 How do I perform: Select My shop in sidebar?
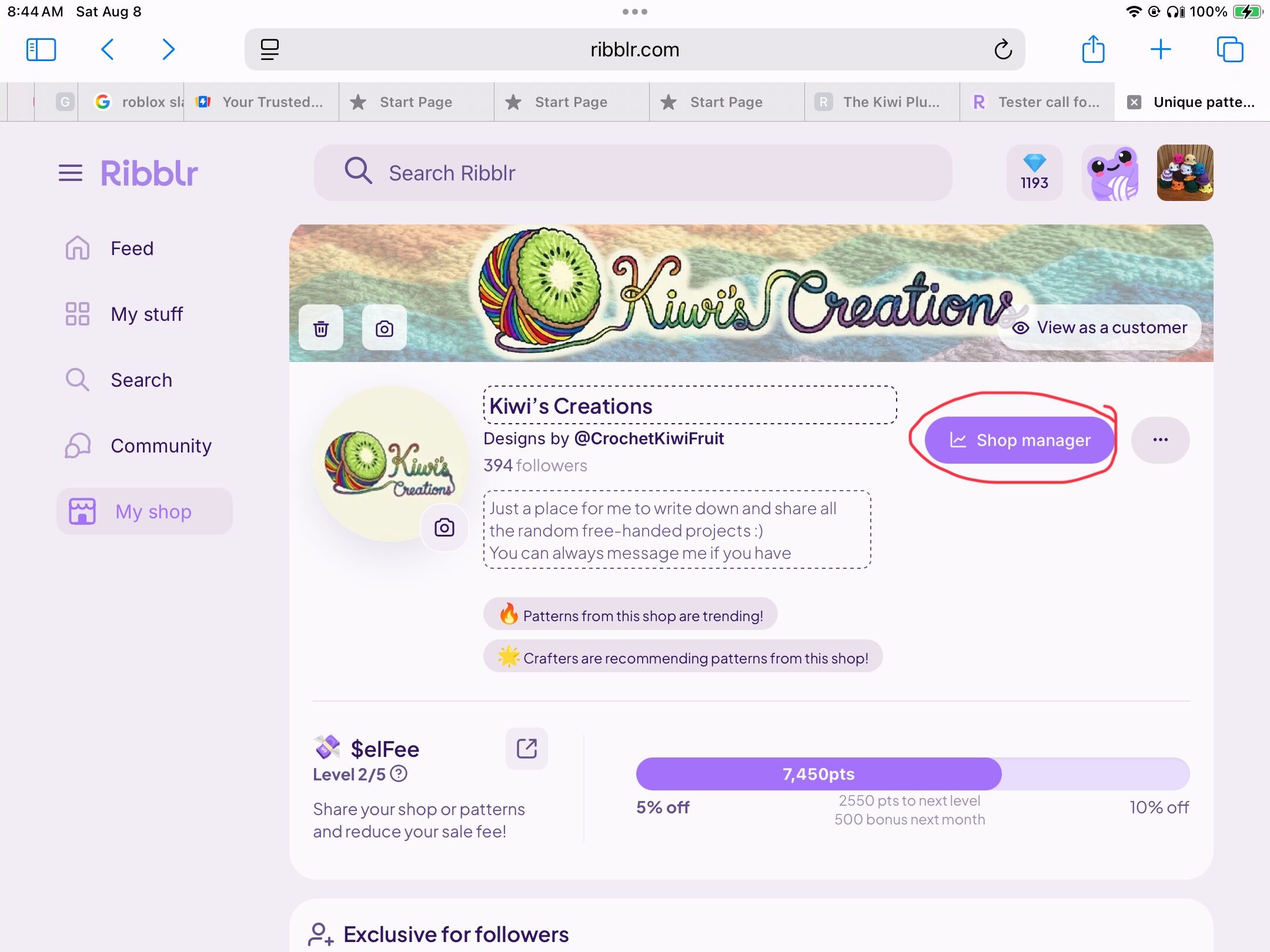click(145, 511)
